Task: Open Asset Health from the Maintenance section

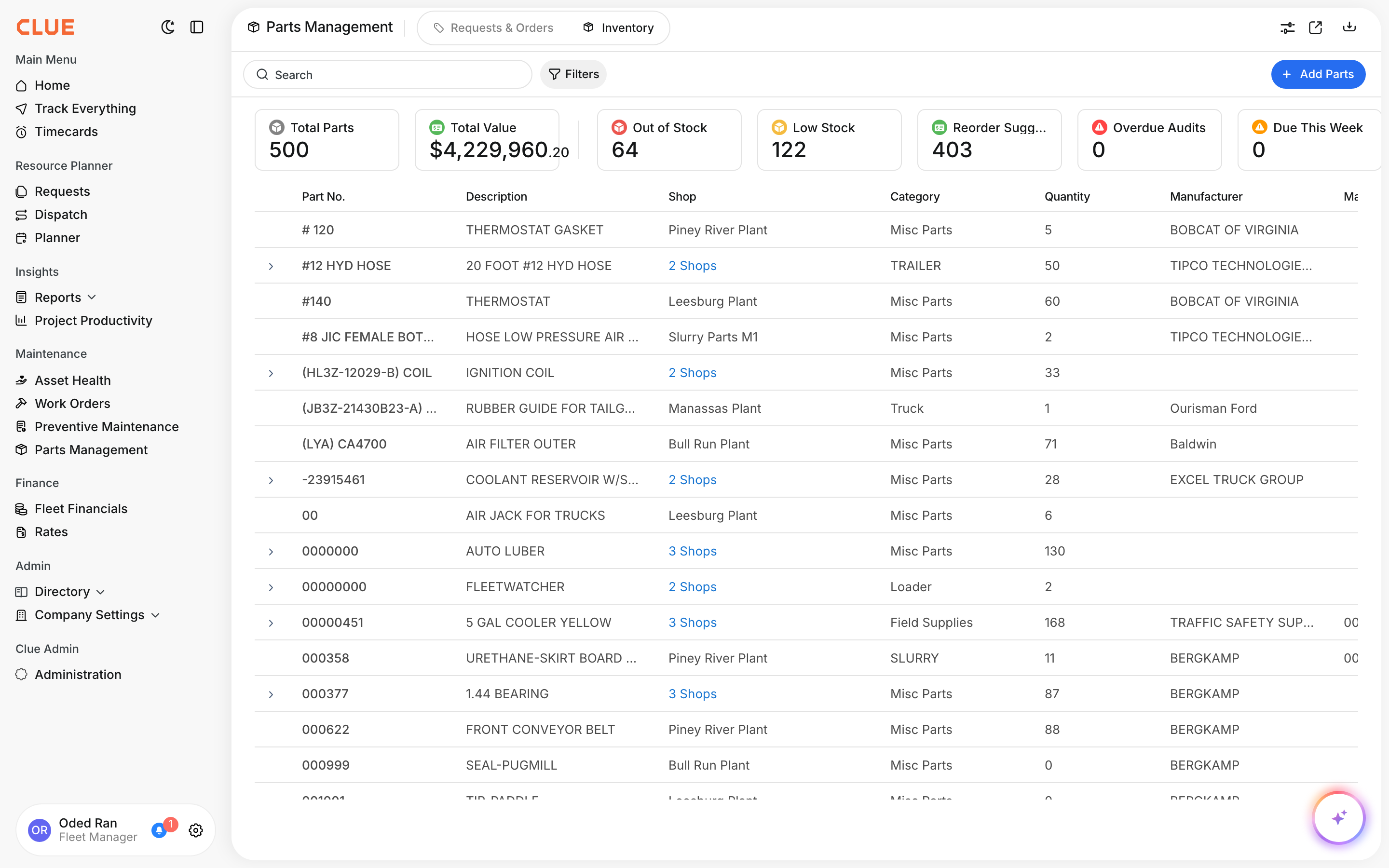Action: click(72, 380)
